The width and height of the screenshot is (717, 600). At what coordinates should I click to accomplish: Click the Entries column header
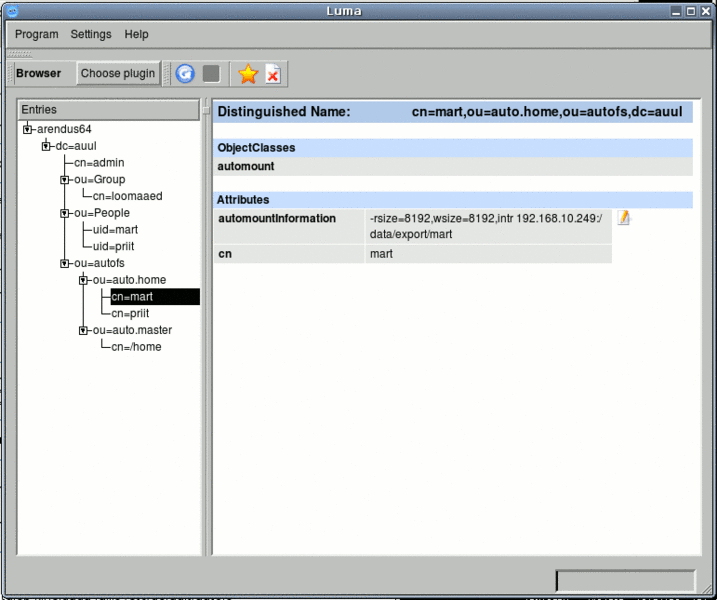[109, 110]
